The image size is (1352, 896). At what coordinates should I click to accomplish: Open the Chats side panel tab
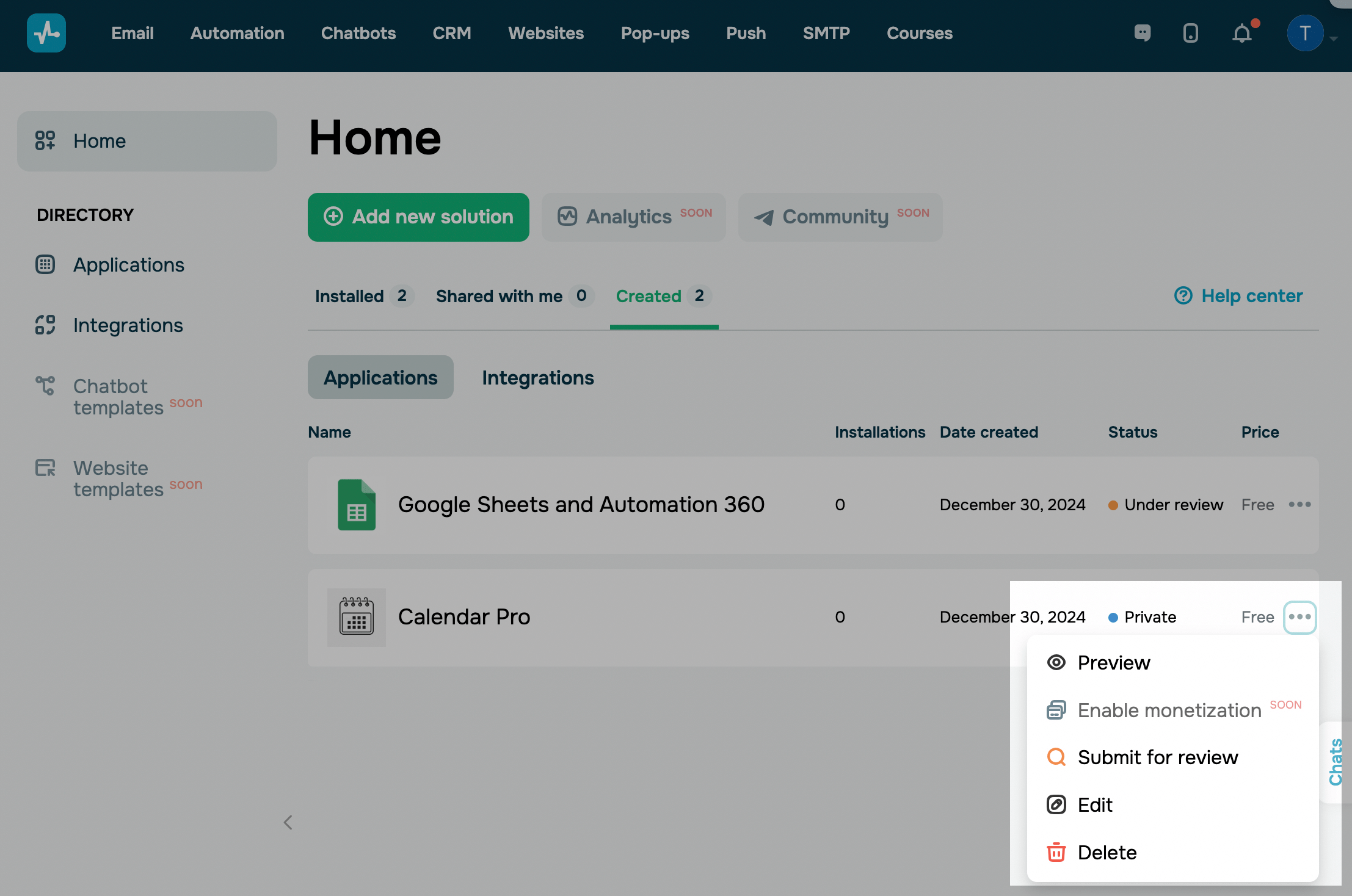point(1336,762)
